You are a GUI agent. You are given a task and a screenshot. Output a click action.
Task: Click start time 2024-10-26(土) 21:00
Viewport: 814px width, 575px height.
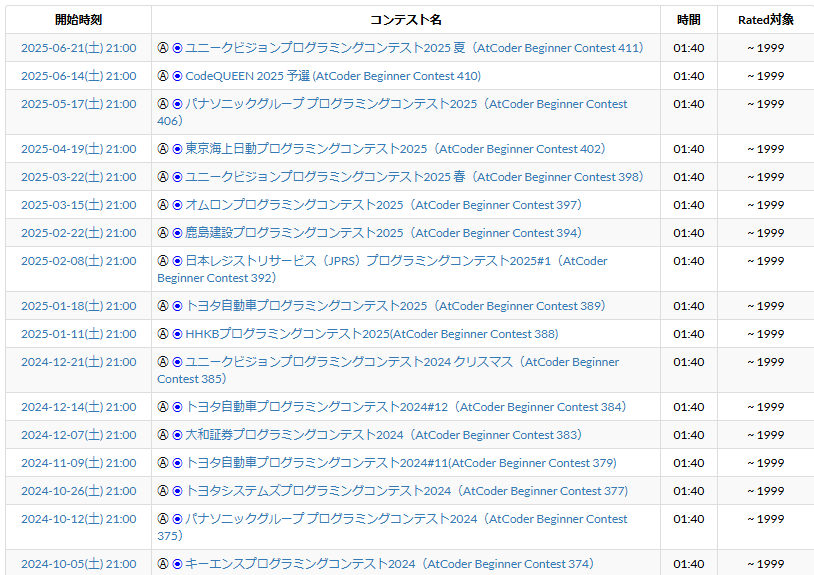pos(79,491)
